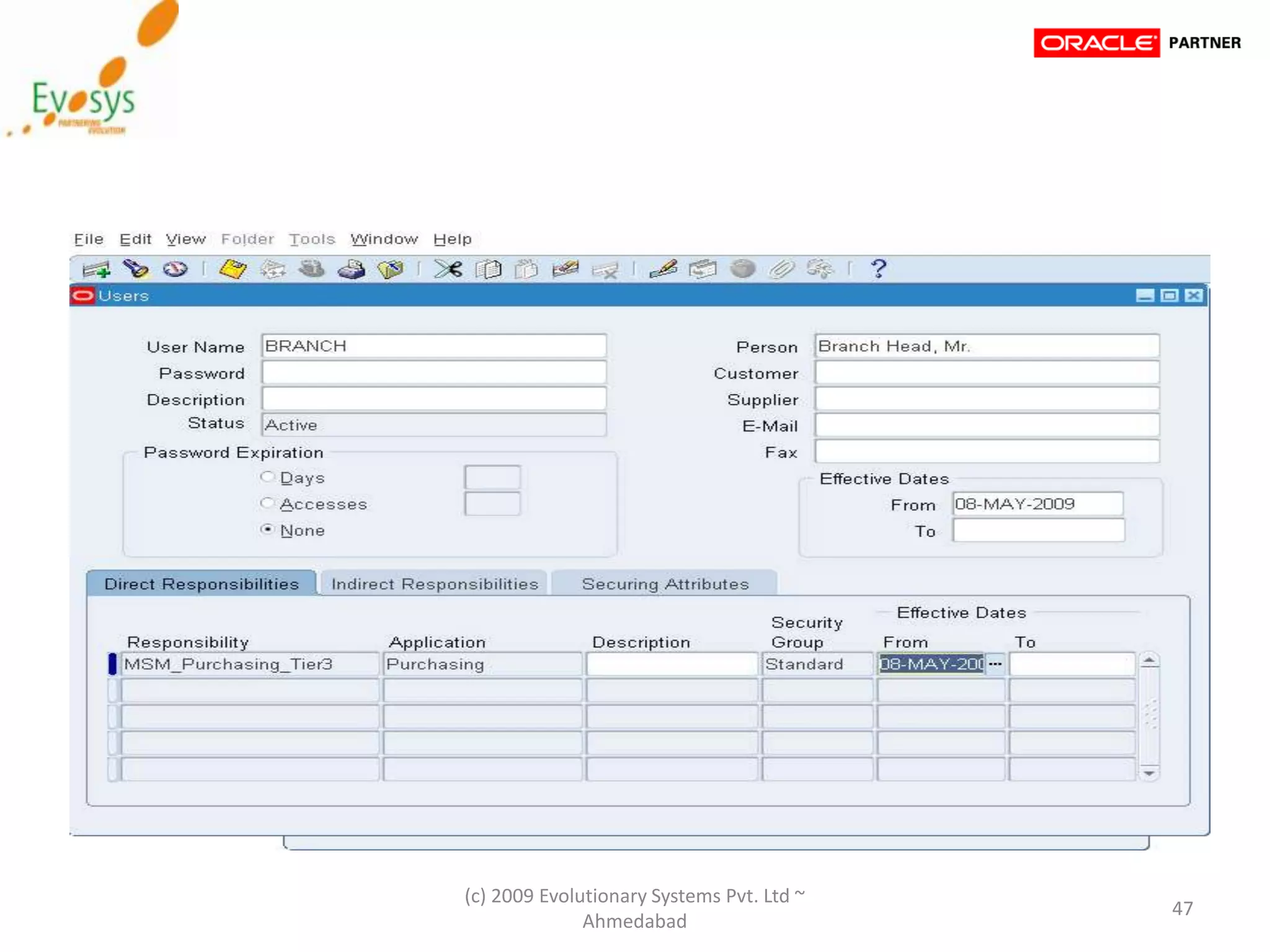Click the responsibilities scrollbar down arrow
The height and width of the screenshot is (952, 1270).
point(1149,773)
